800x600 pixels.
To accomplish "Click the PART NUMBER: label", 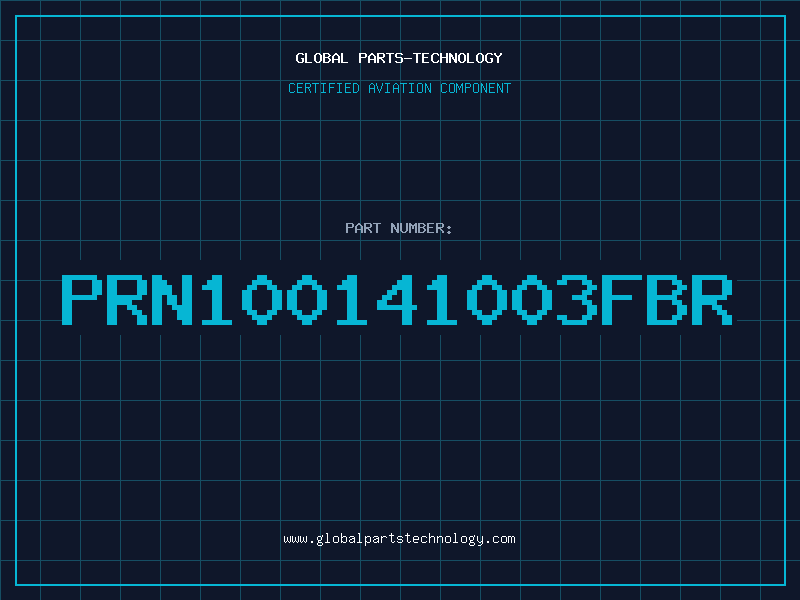I will 399,228.
